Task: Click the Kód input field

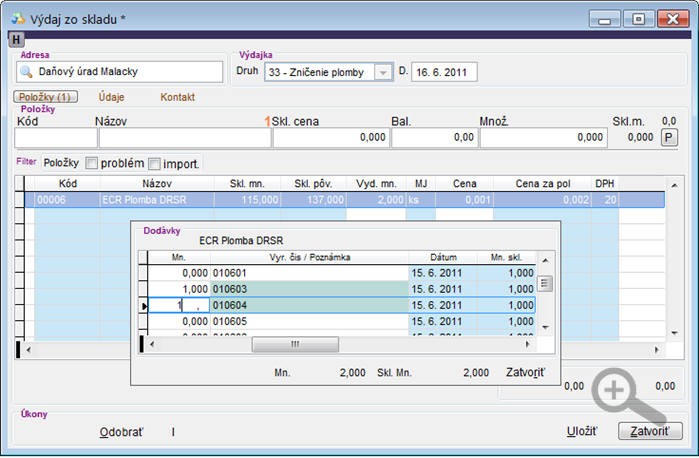Action: 56,138
